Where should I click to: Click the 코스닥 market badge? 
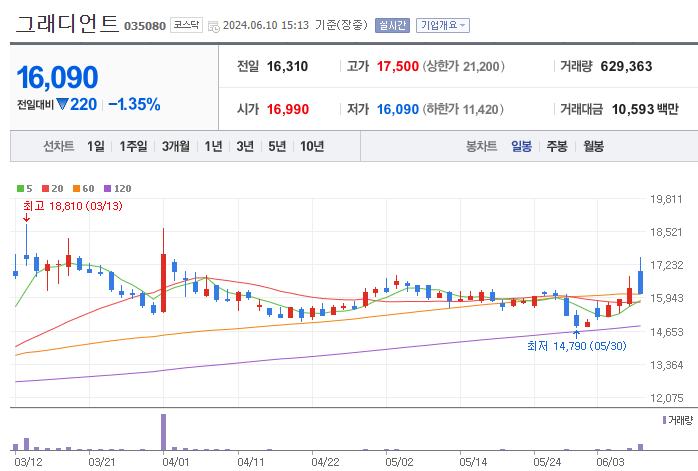tap(186, 25)
